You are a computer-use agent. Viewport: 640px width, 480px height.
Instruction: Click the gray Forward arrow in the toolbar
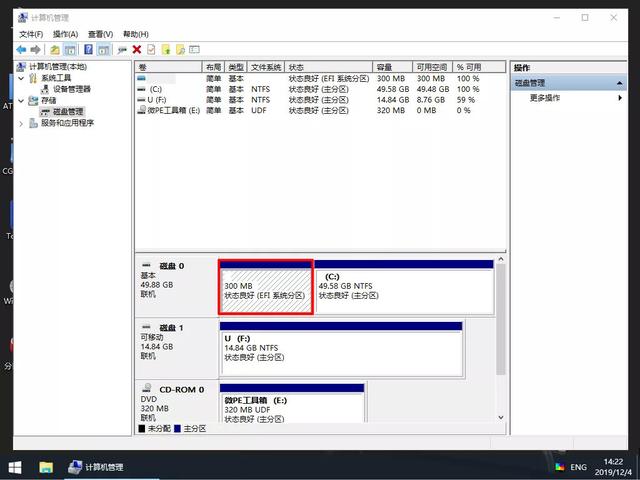coord(36,50)
